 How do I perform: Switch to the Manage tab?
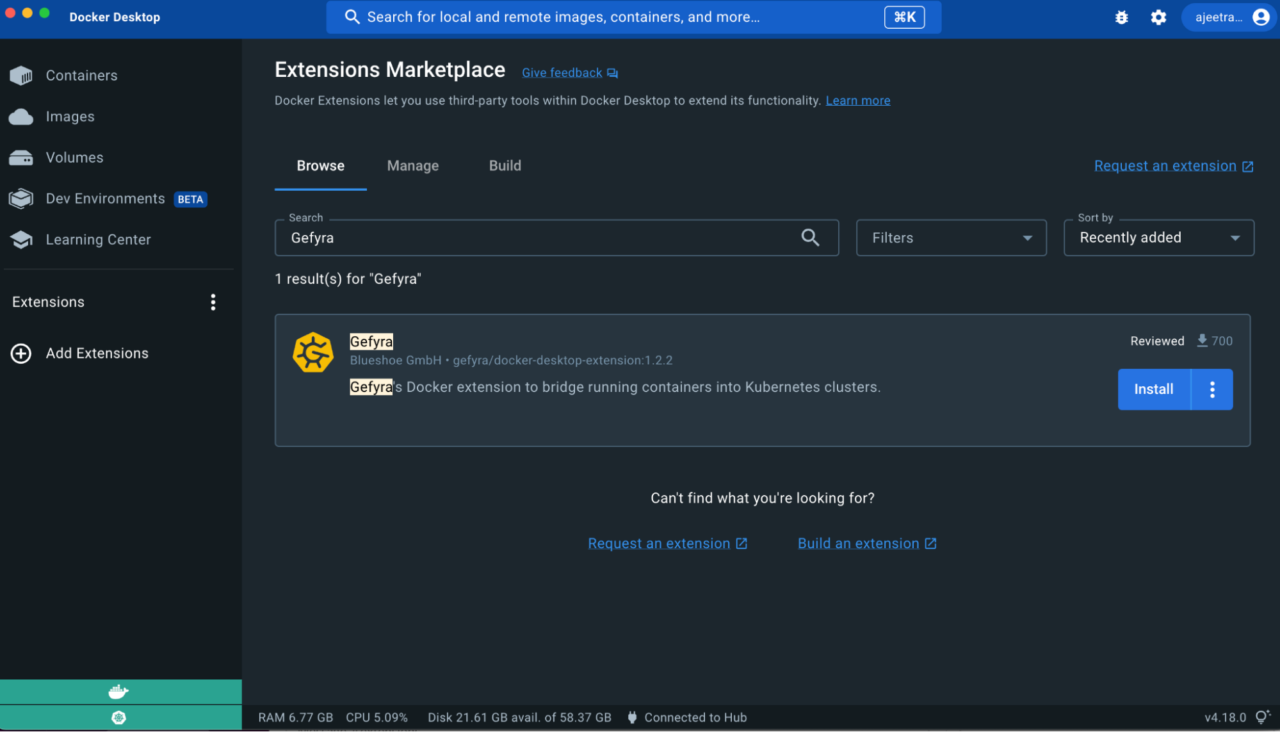(x=413, y=165)
